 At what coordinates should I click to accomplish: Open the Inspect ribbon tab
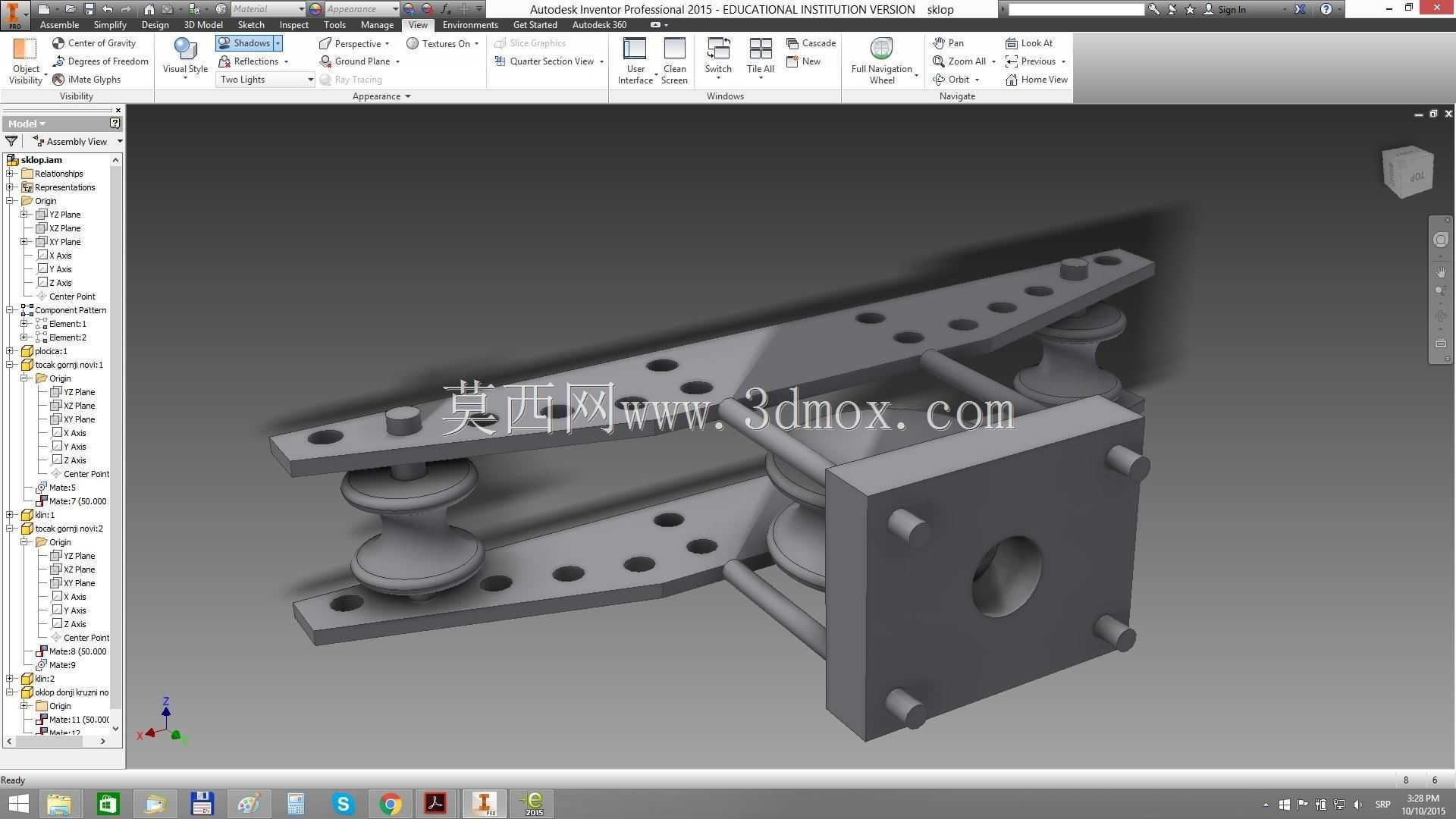(x=294, y=25)
